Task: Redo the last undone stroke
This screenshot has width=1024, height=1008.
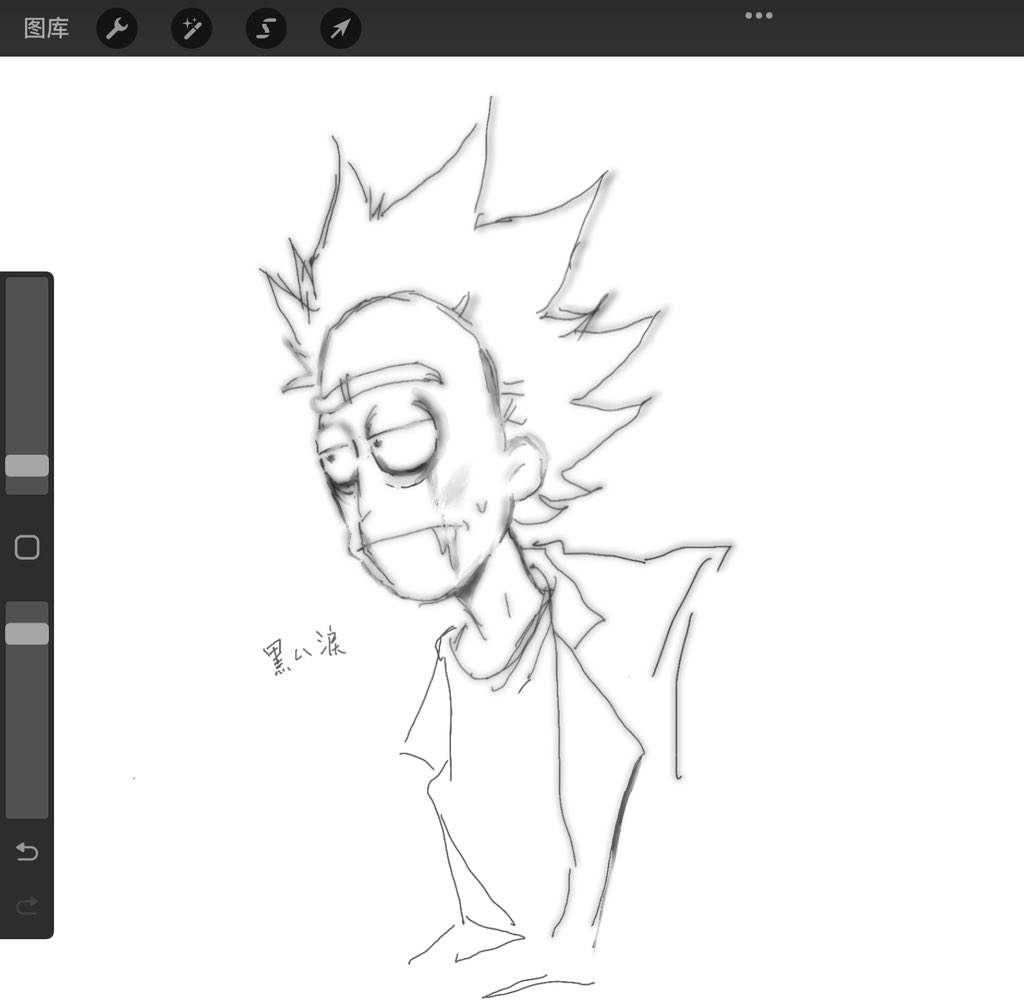Action: pos(27,906)
